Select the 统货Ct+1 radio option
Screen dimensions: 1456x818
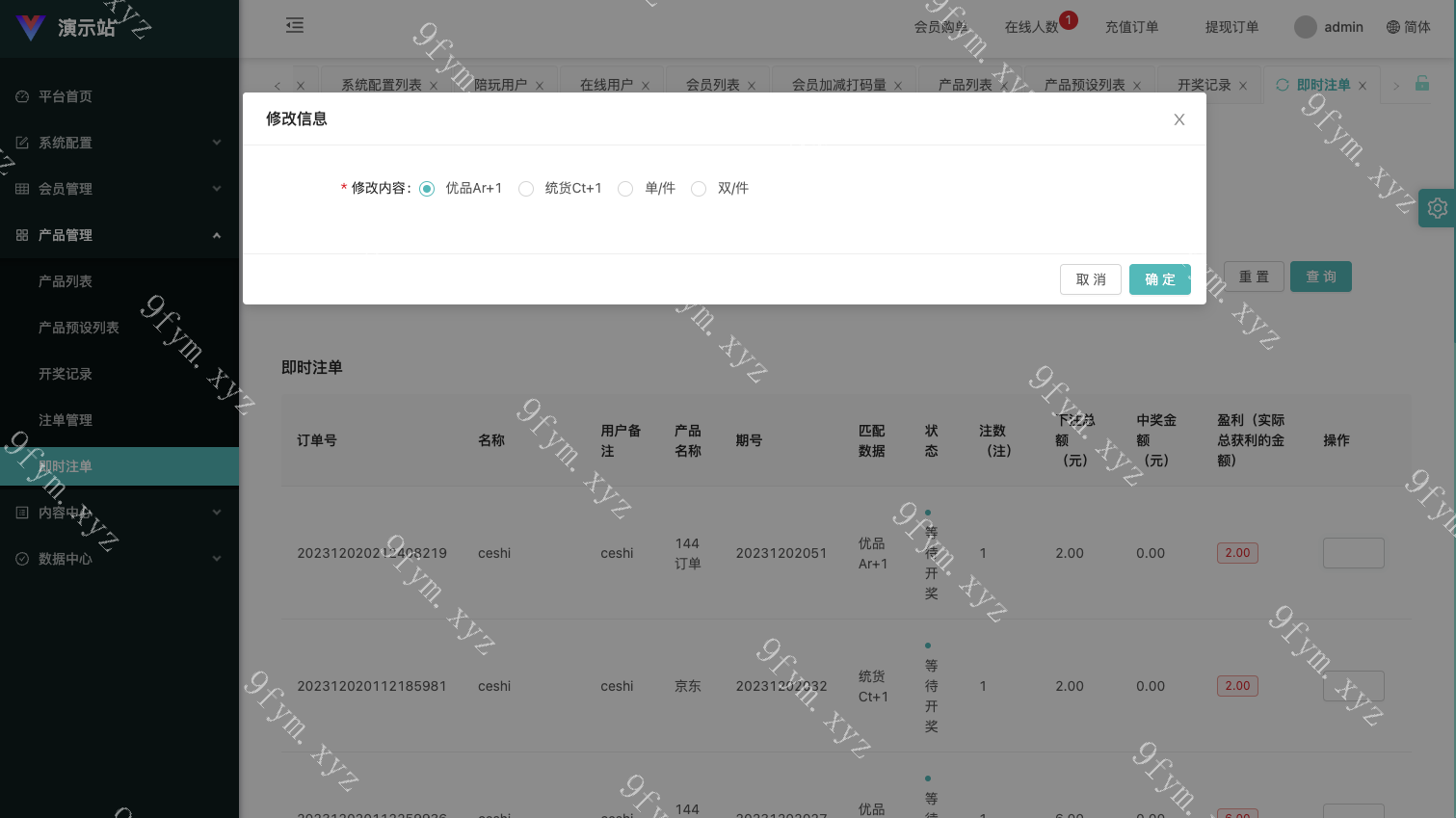point(526,189)
